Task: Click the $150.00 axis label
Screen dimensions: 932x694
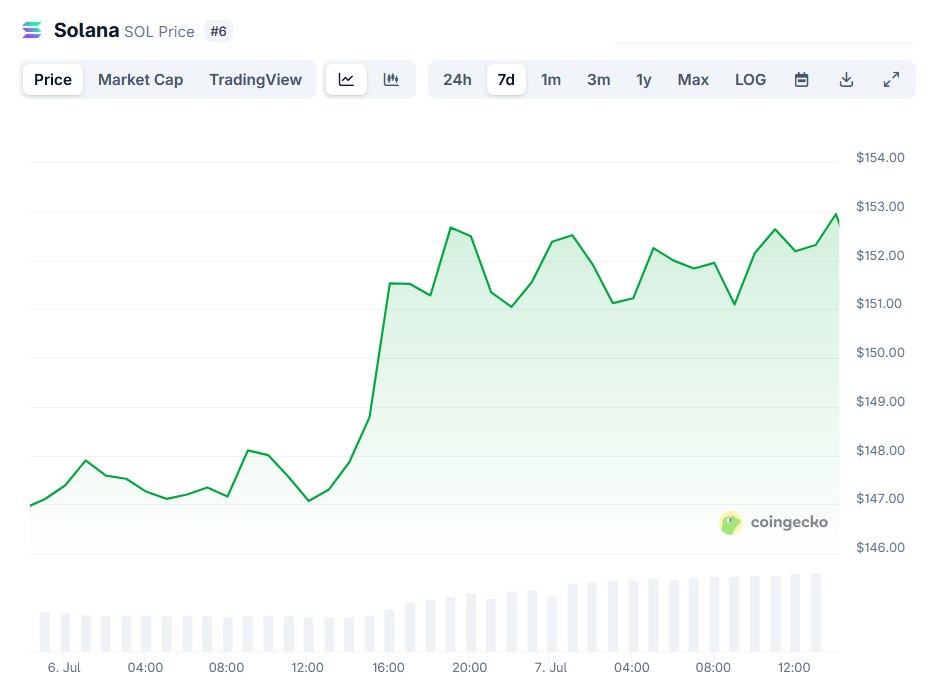Action: 880,352
